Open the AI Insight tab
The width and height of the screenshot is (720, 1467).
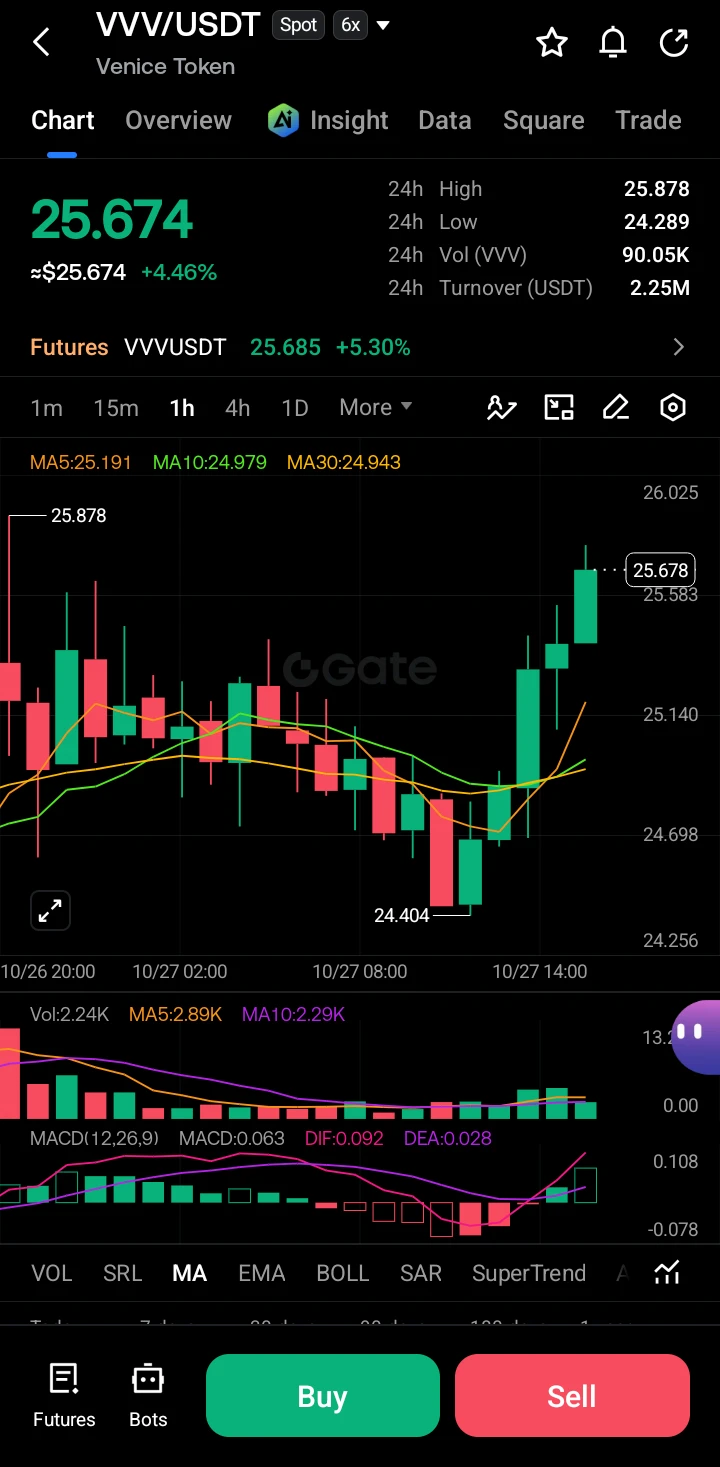(x=328, y=120)
